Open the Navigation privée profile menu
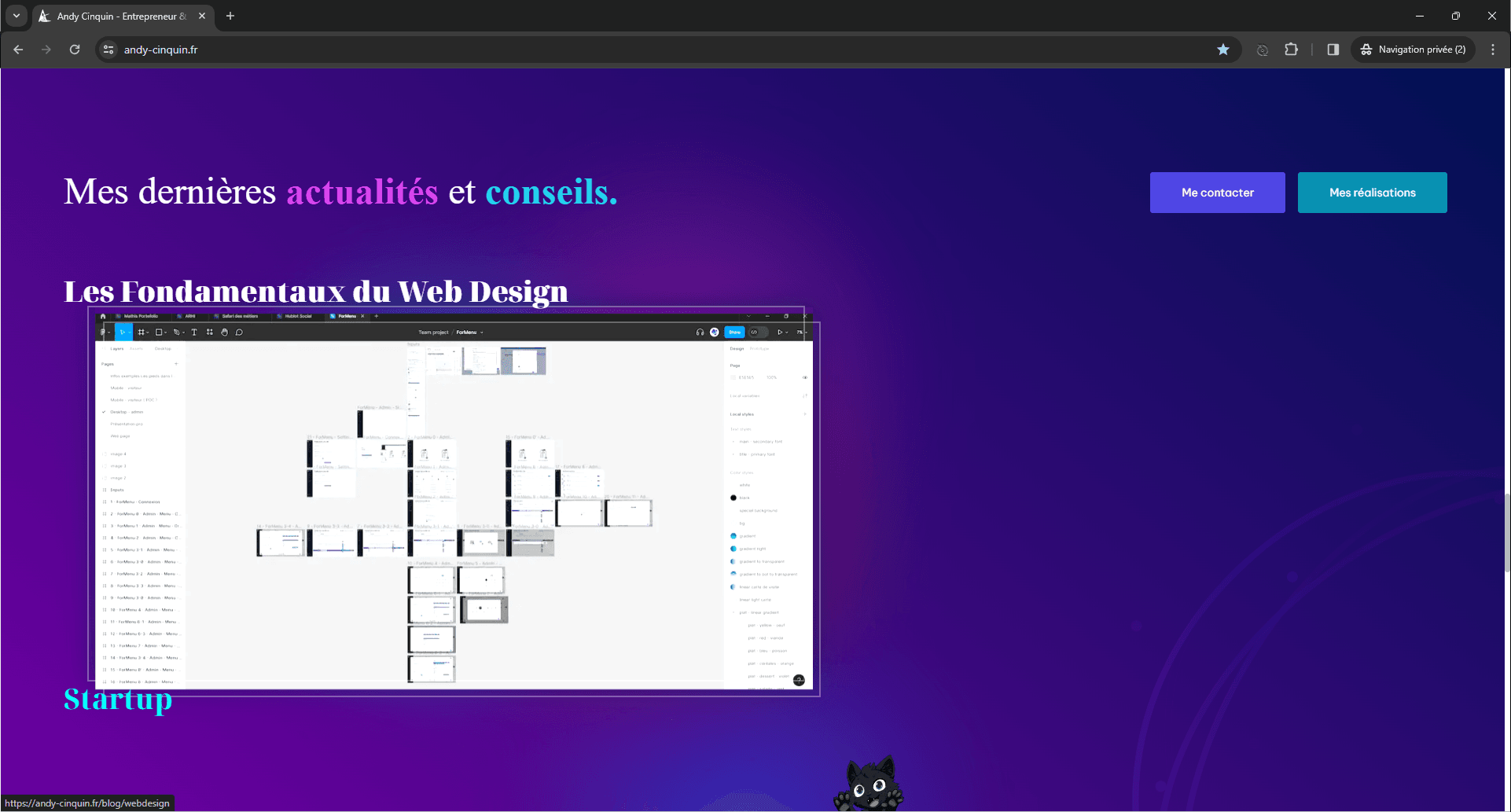 coord(1413,50)
